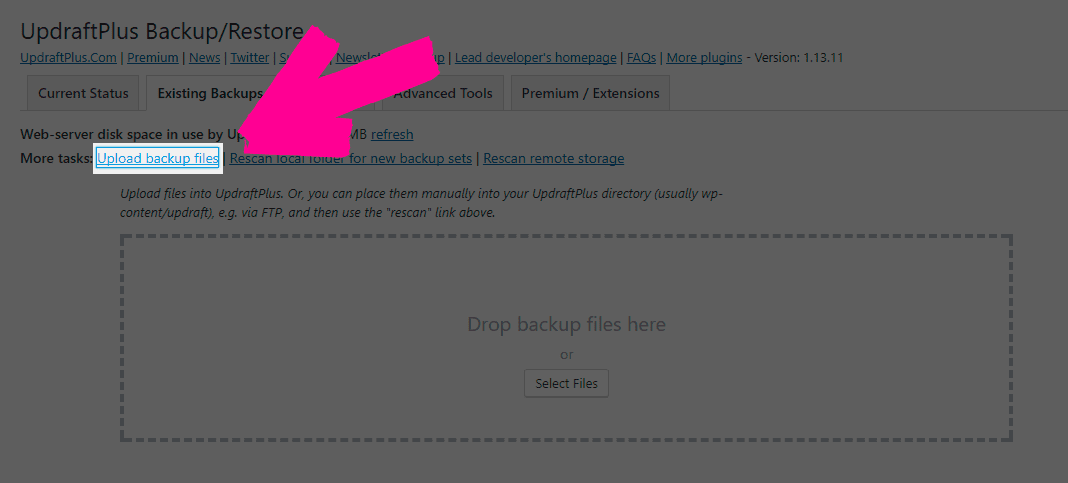Go to Premium / Extensions tab
Image resolution: width=1068 pixels, height=483 pixels.
(590, 93)
